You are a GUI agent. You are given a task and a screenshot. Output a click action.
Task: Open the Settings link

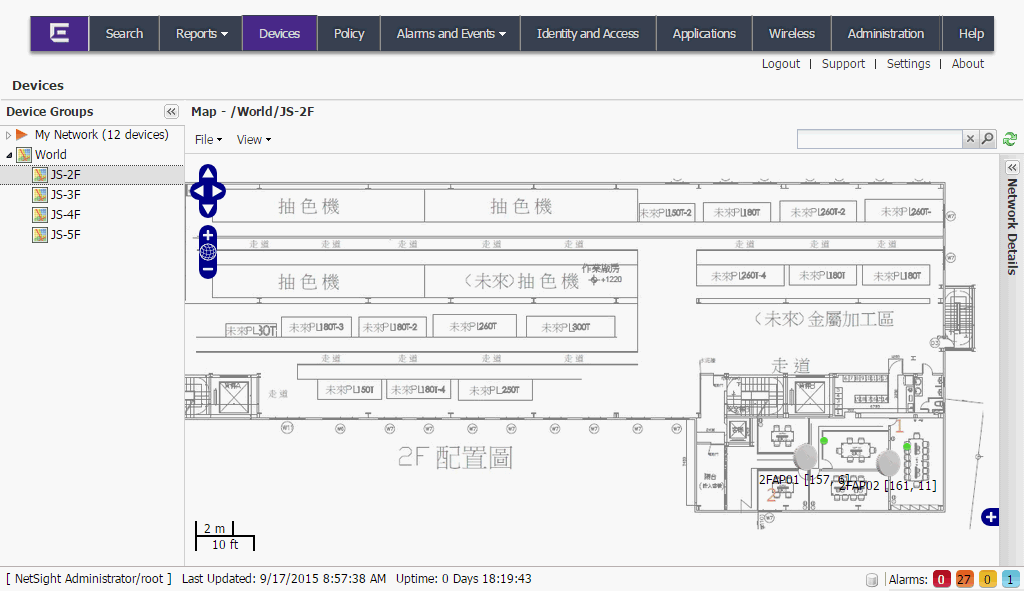(x=908, y=64)
